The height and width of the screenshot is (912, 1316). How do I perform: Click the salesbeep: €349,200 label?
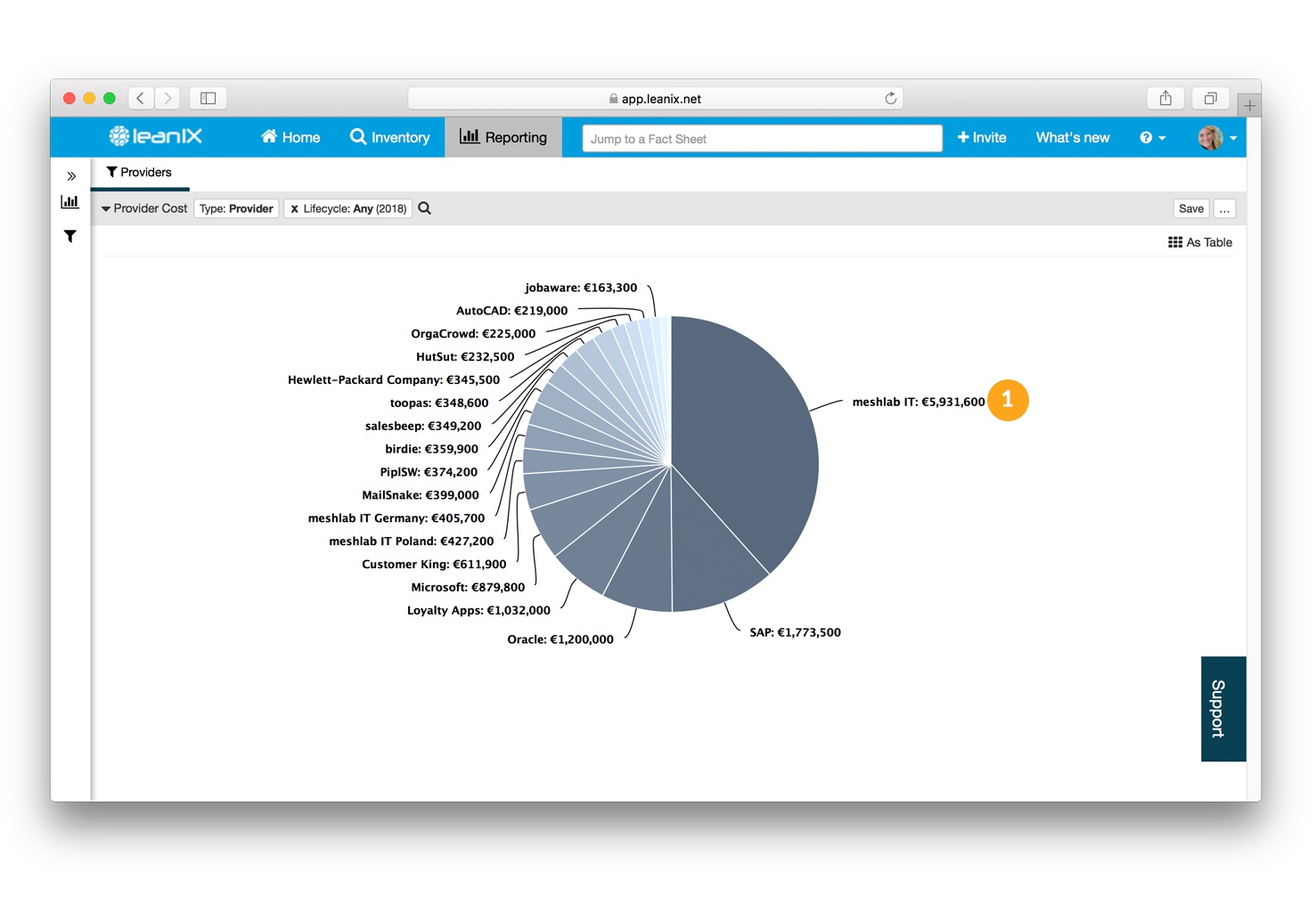pyautogui.click(x=423, y=426)
